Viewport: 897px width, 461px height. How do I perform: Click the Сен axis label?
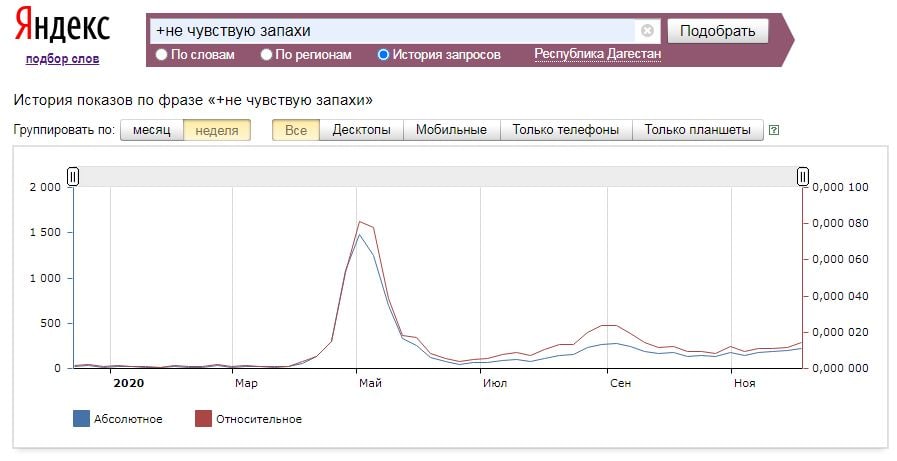[x=621, y=383]
